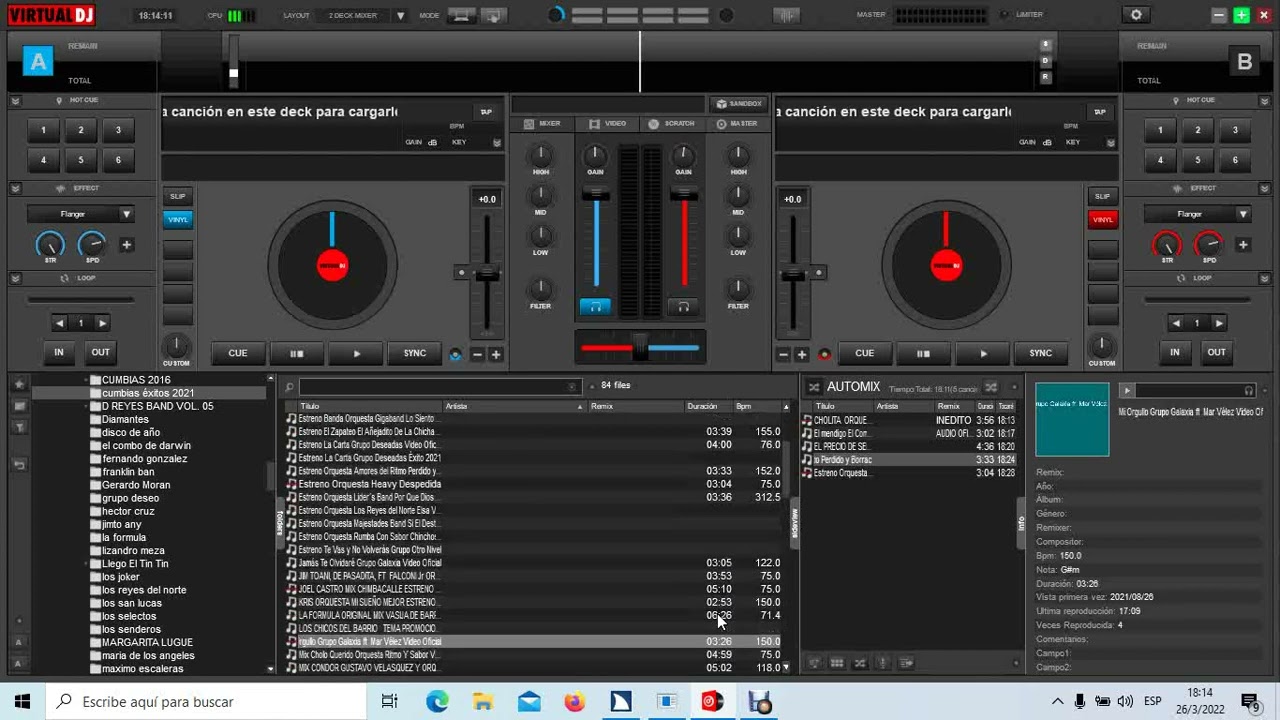Open the sideview side tab
Viewport: 1280px width, 720px height.
tap(795, 522)
